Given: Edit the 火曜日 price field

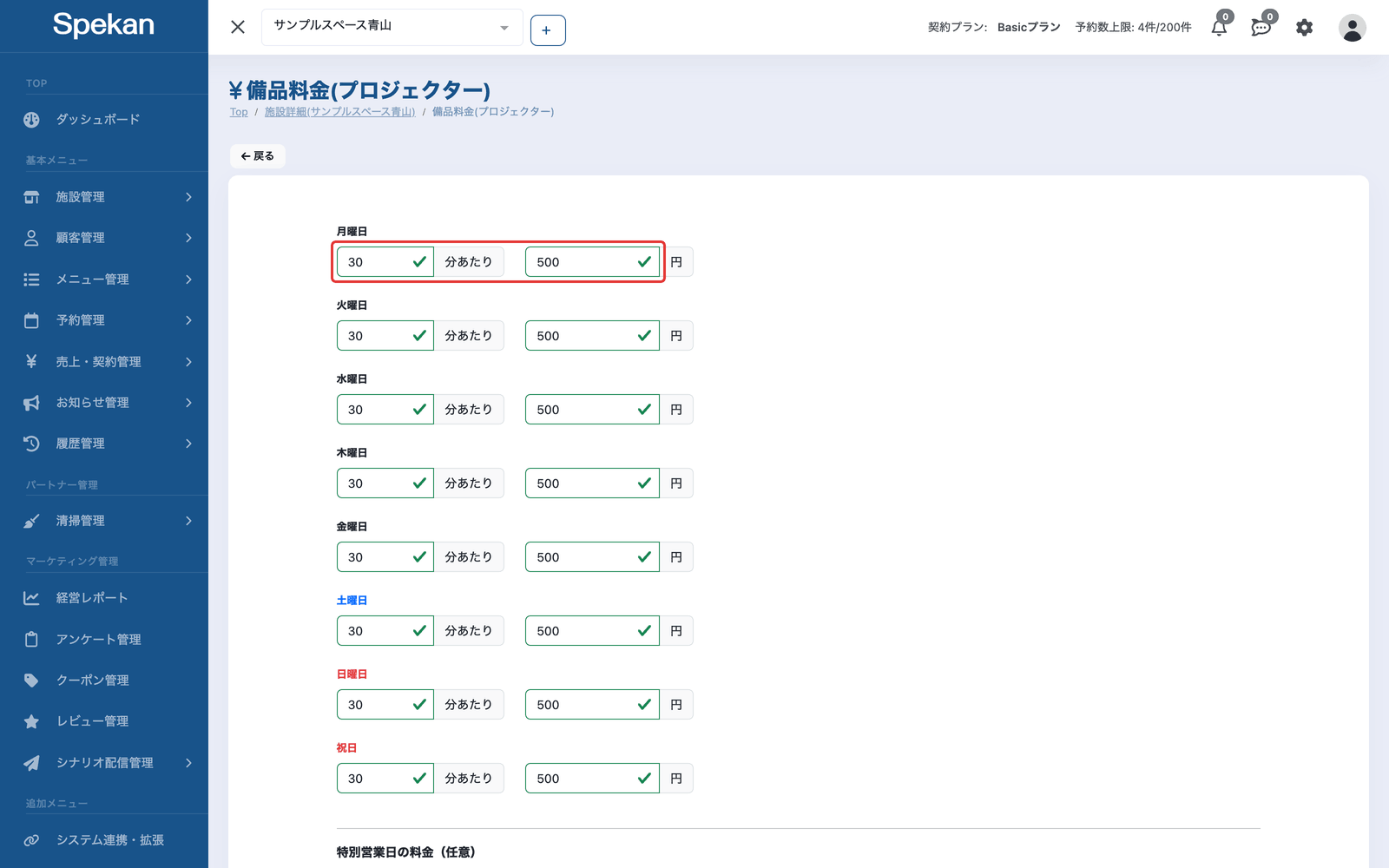Looking at the screenshot, I should 592,336.
